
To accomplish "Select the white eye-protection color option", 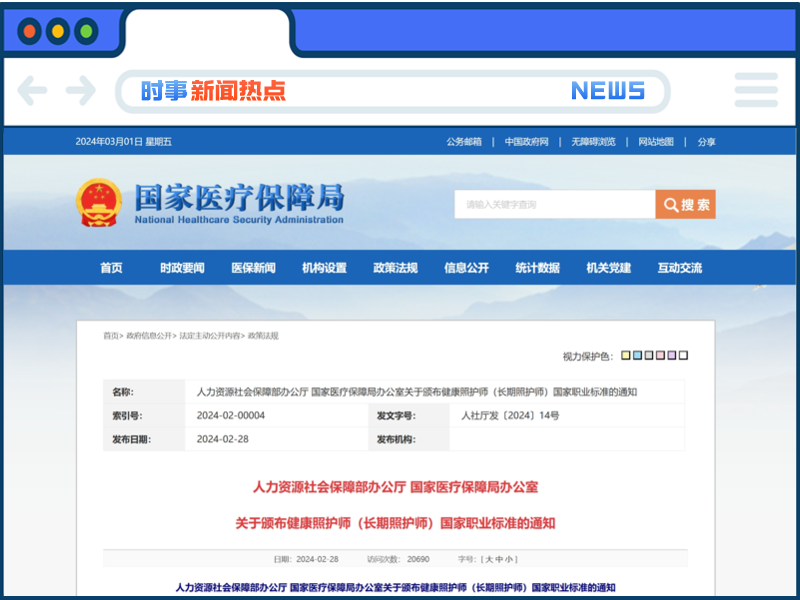I will coord(683,355).
